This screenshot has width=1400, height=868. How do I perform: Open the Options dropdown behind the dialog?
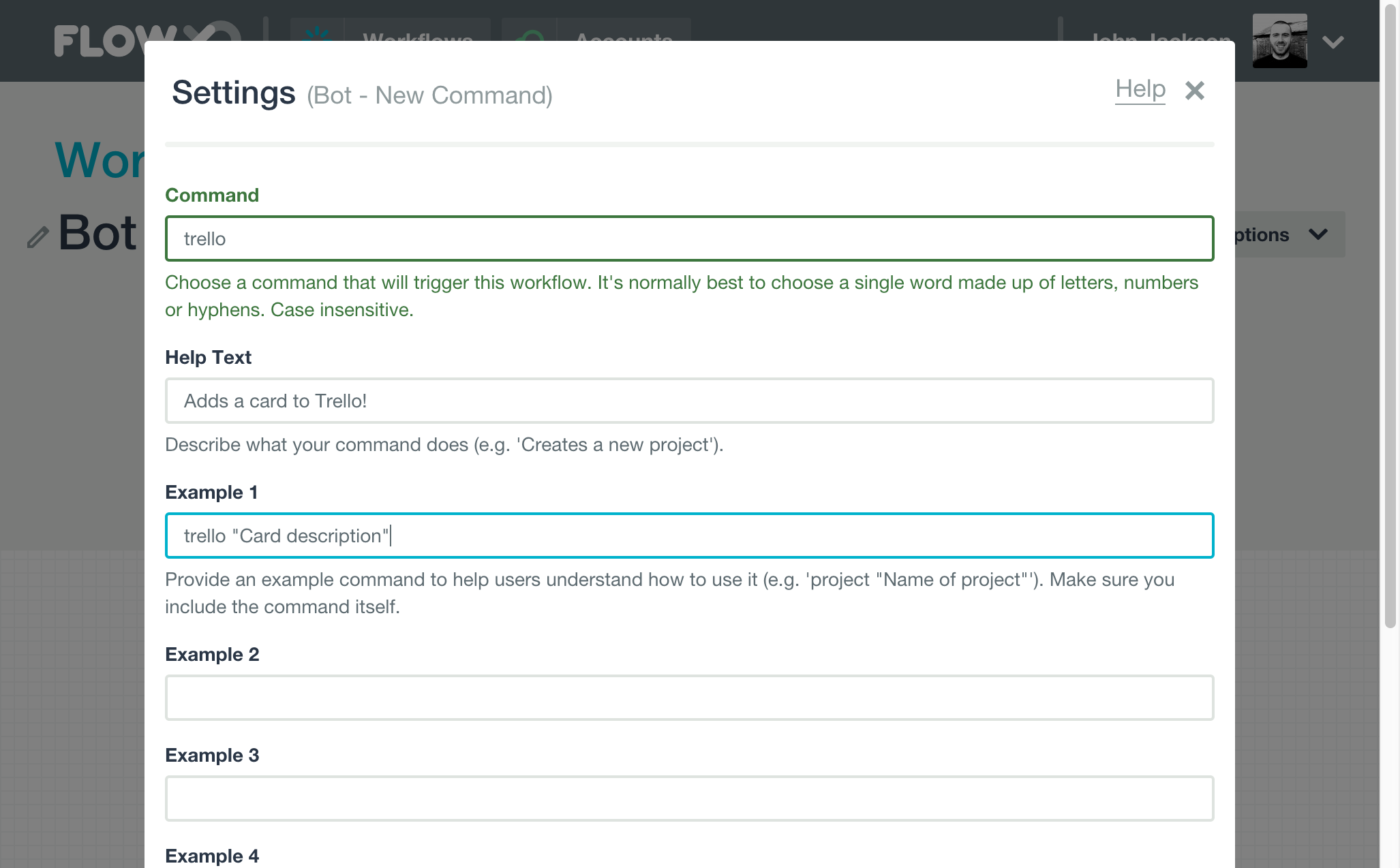pos(1288,234)
